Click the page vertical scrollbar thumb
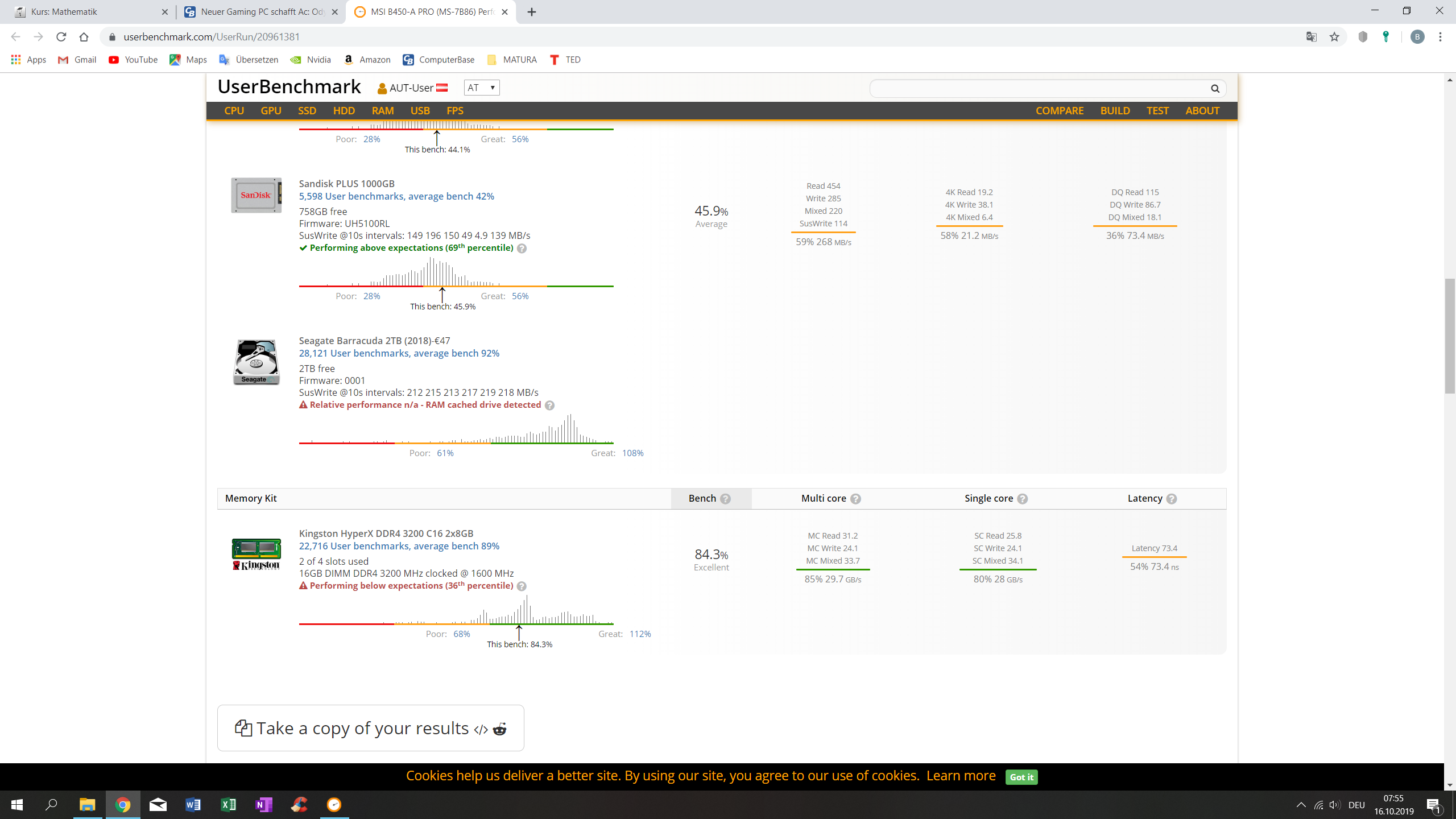 pyautogui.click(x=1450, y=336)
